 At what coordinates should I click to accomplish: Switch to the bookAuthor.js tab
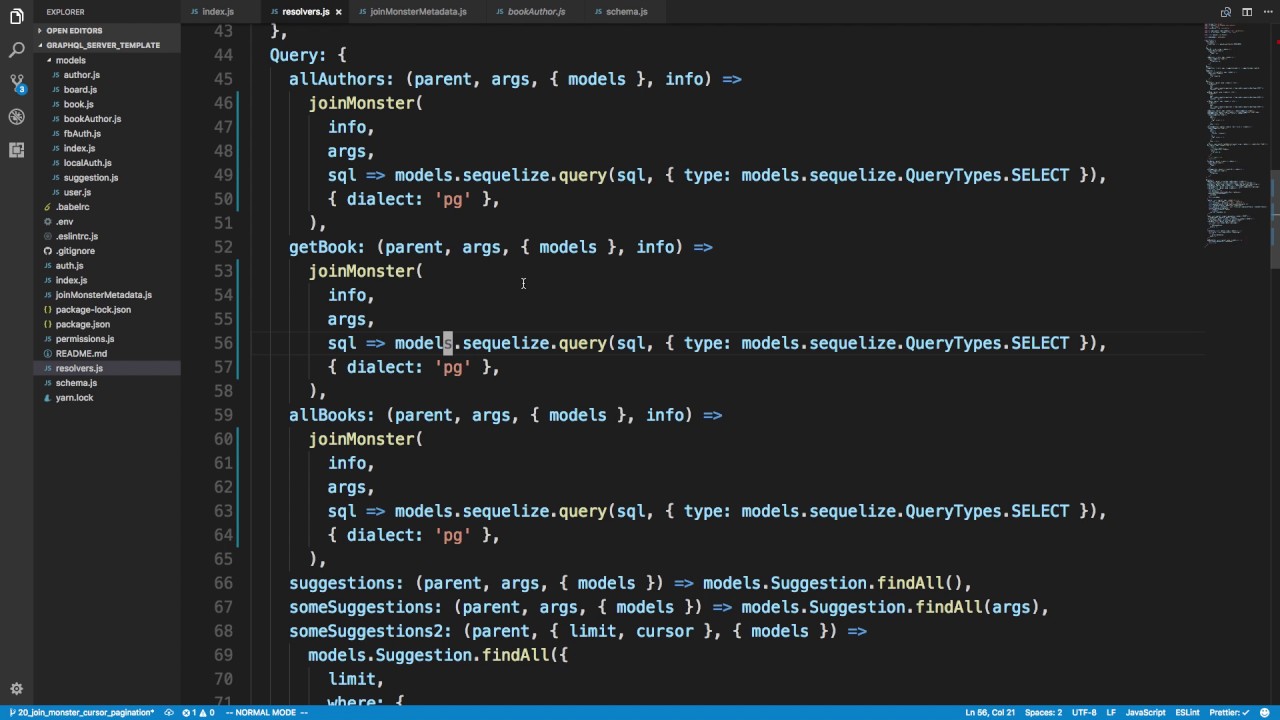(x=536, y=12)
